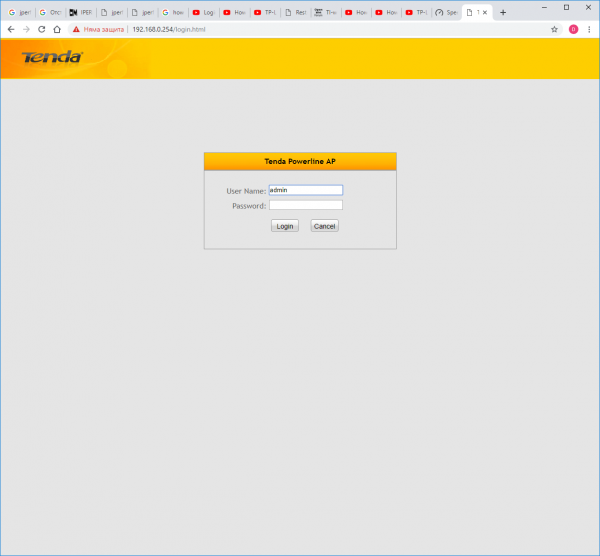Bookmark this page with the star icon
This screenshot has width=600, height=556.
(554, 29)
